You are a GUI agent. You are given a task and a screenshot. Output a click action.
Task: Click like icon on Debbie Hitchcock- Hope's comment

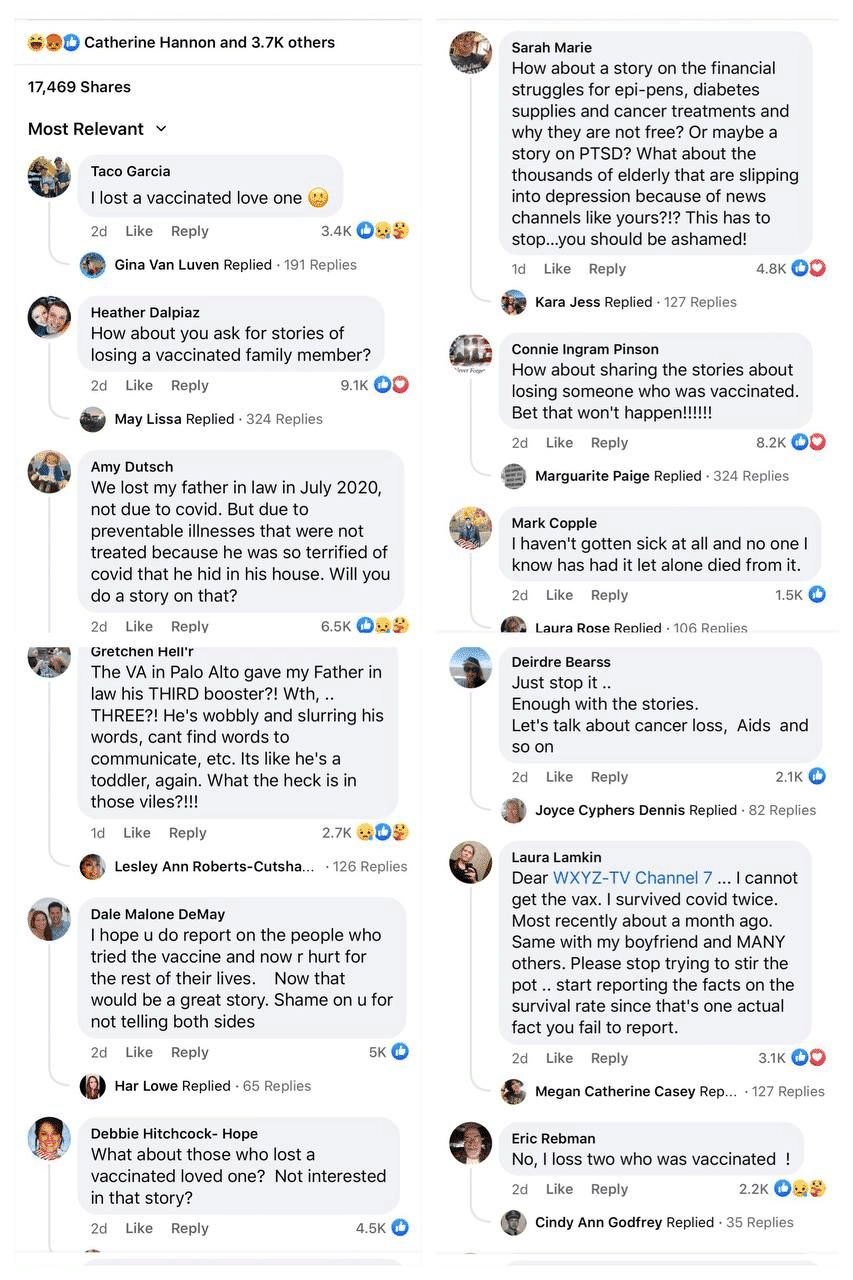pyautogui.click(x=400, y=1228)
